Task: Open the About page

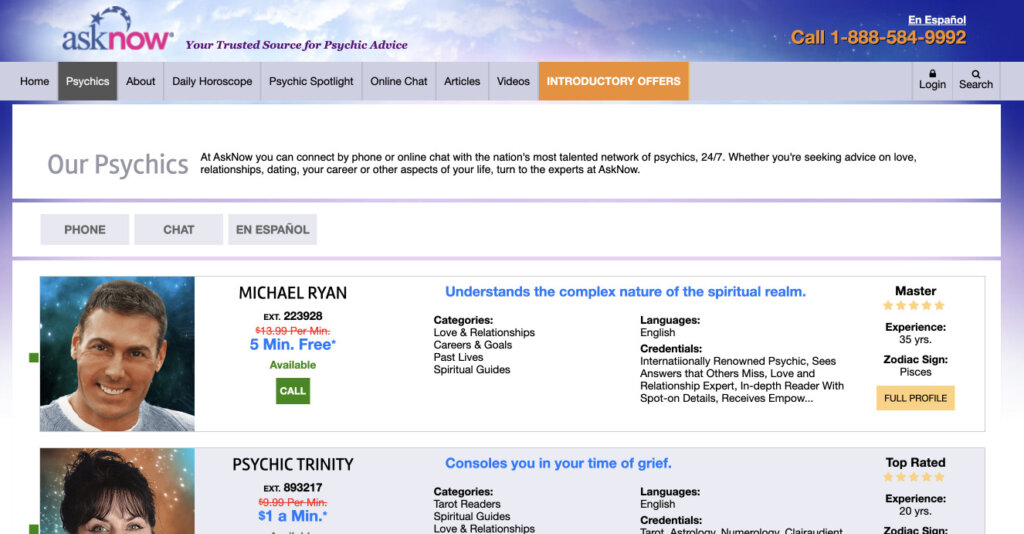Action: 140,81
